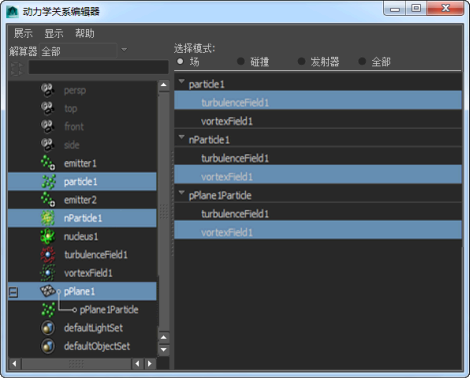The image size is (470, 378).
Task: Open the 显示 menu
Action: click(x=54, y=33)
